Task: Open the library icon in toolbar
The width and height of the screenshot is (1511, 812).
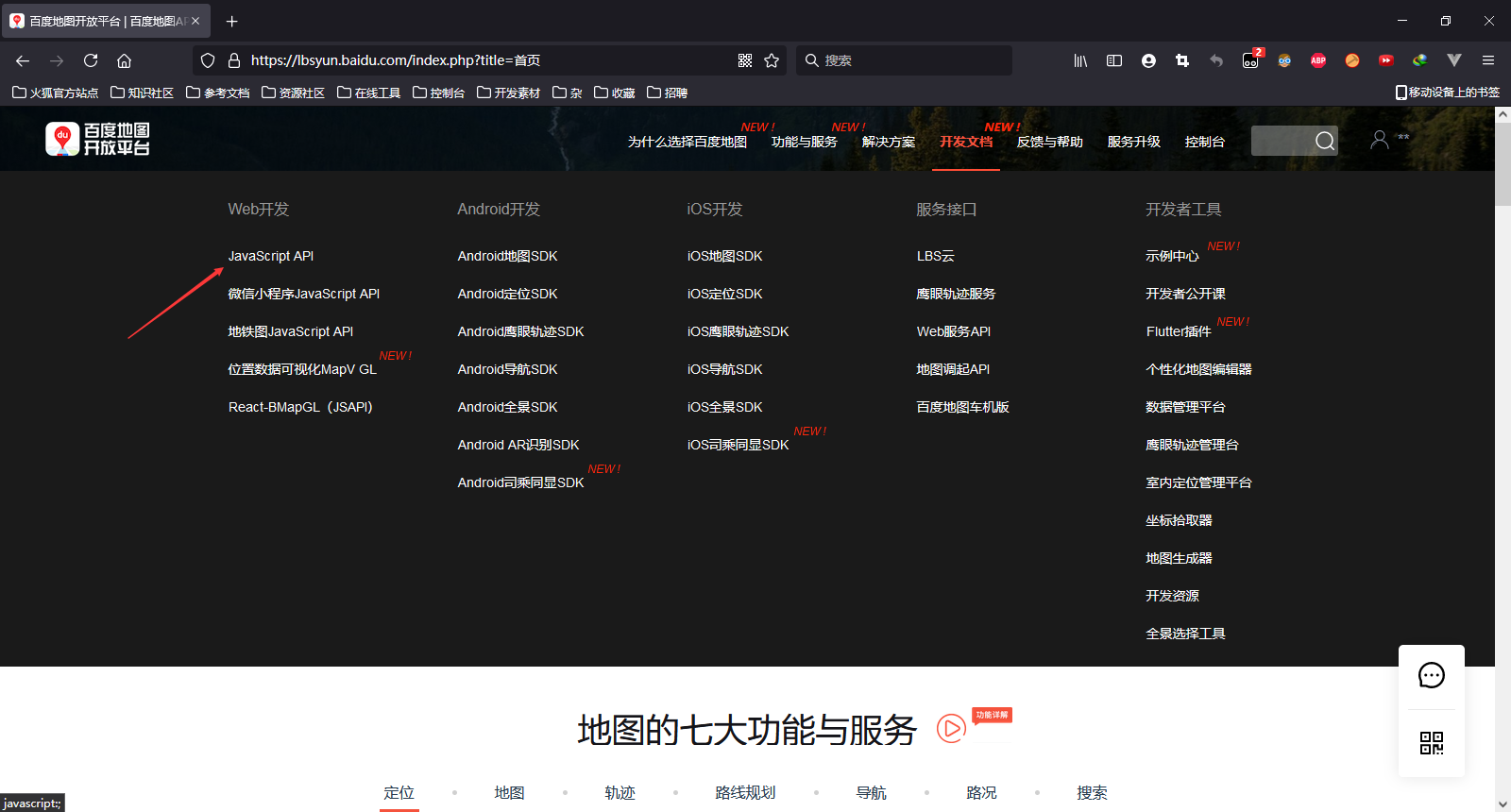Action: click(1080, 60)
